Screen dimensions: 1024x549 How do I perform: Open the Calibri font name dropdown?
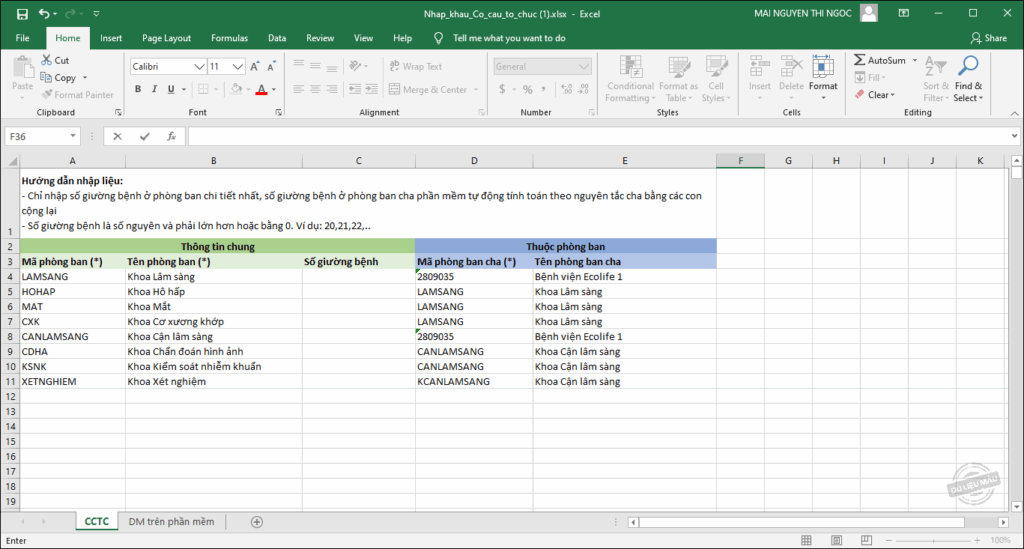click(x=199, y=67)
